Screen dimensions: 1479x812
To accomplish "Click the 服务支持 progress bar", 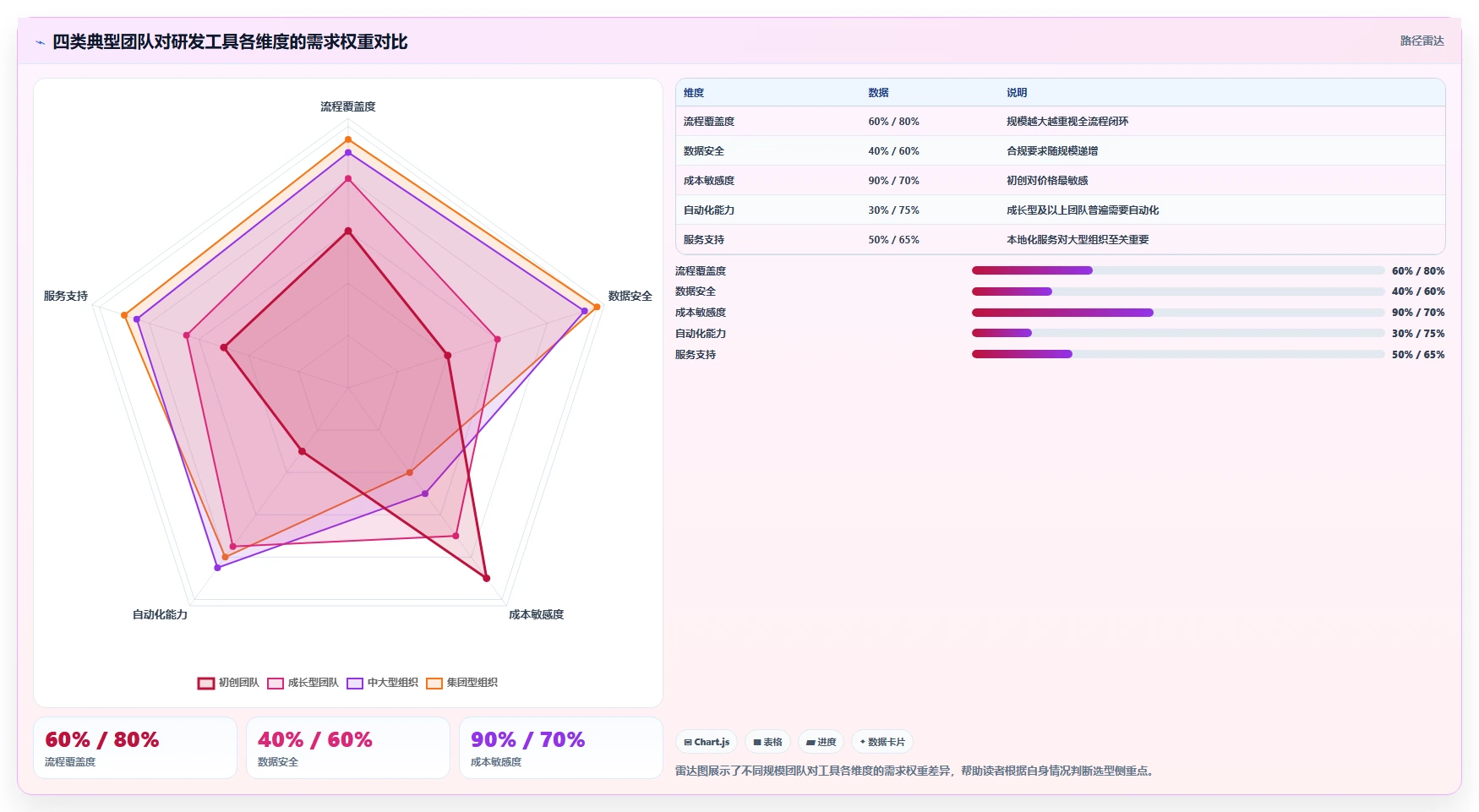I will [x=1178, y=354].
